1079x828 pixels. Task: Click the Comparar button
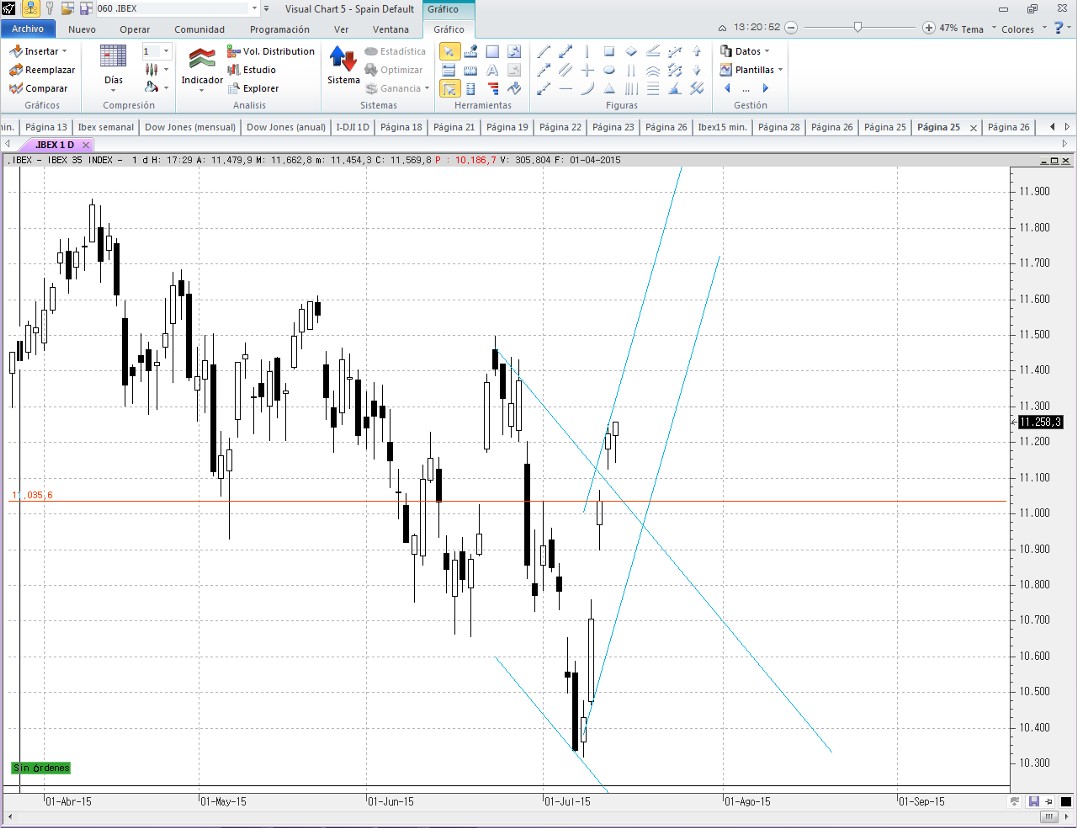pyautogui.click(x=39, y=89)
